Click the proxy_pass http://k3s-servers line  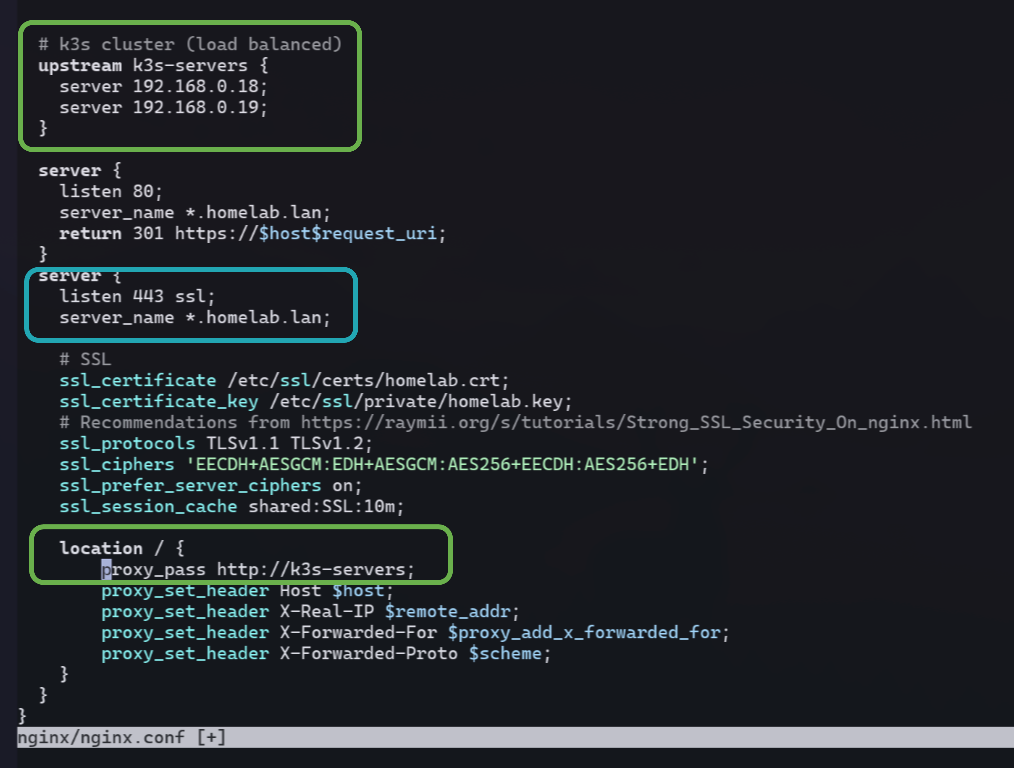tap(258, 569)
